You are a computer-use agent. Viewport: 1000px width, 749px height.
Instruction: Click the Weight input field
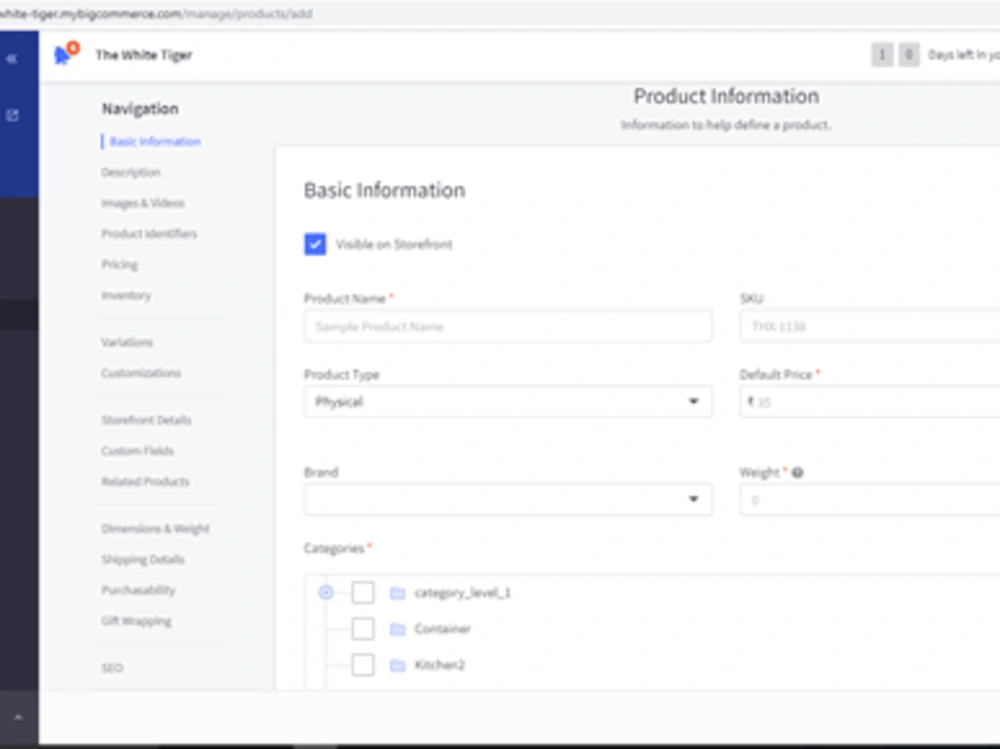click(x=870, y=500)
